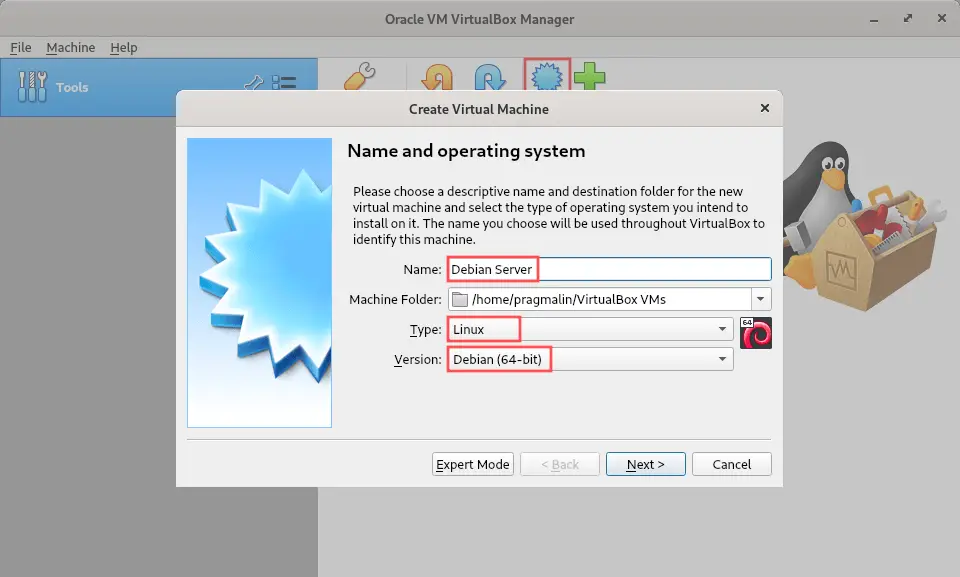Open the Type dropdown showing Linux
960x577 pixels.
590,329
